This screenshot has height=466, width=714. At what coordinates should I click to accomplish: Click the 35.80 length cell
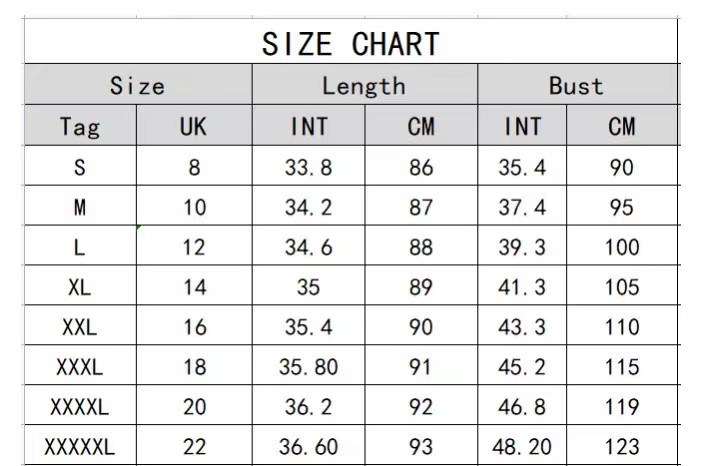(308, 367)
